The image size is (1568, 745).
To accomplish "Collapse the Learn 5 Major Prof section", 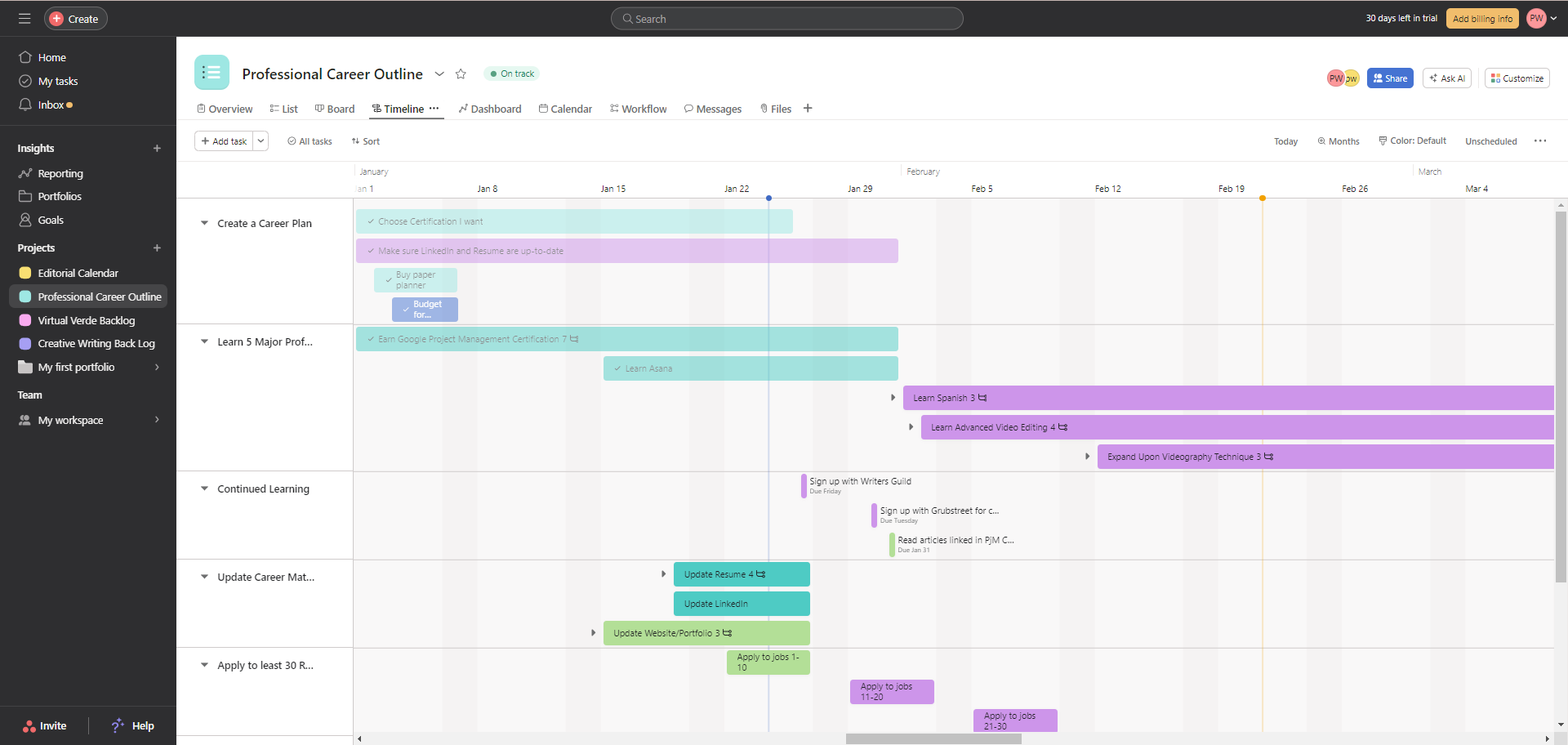I will 204,341.
